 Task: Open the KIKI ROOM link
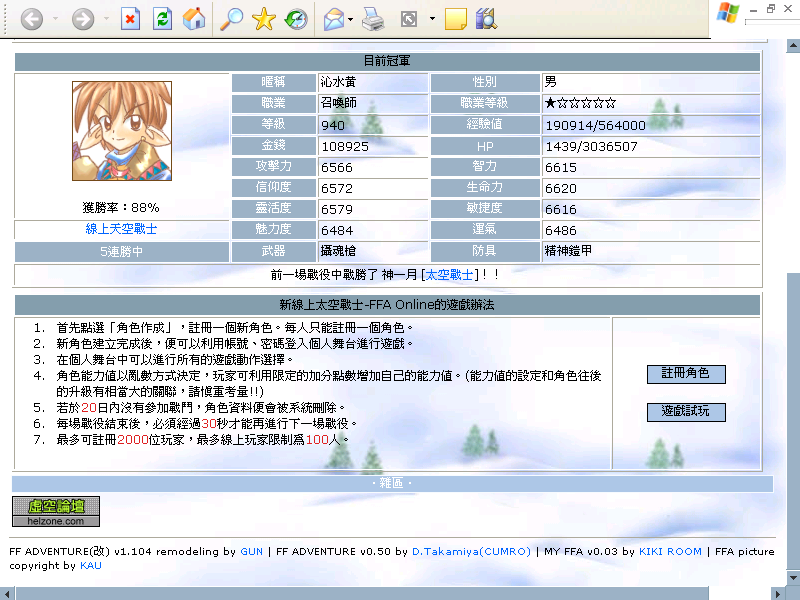[x=670, y=551]
